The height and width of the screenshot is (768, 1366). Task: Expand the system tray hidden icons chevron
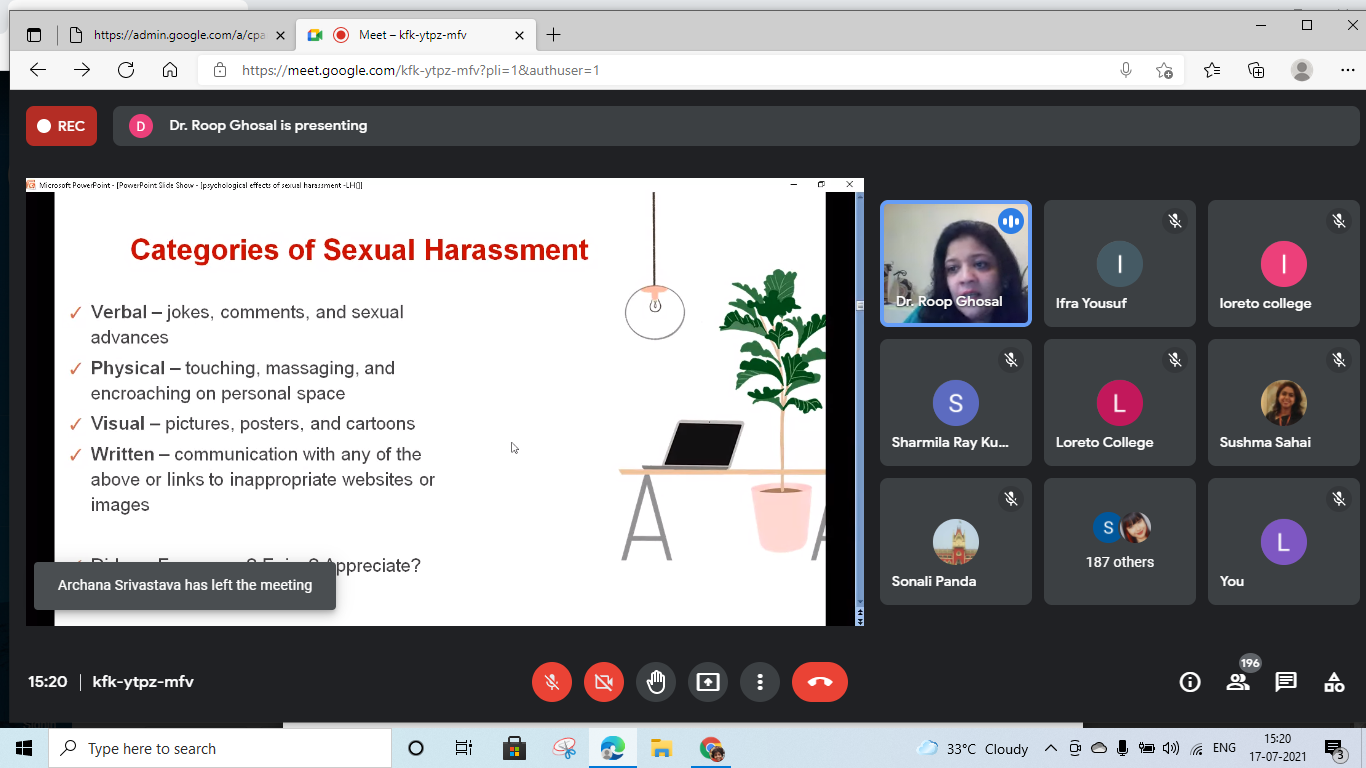coord(1050,748)
